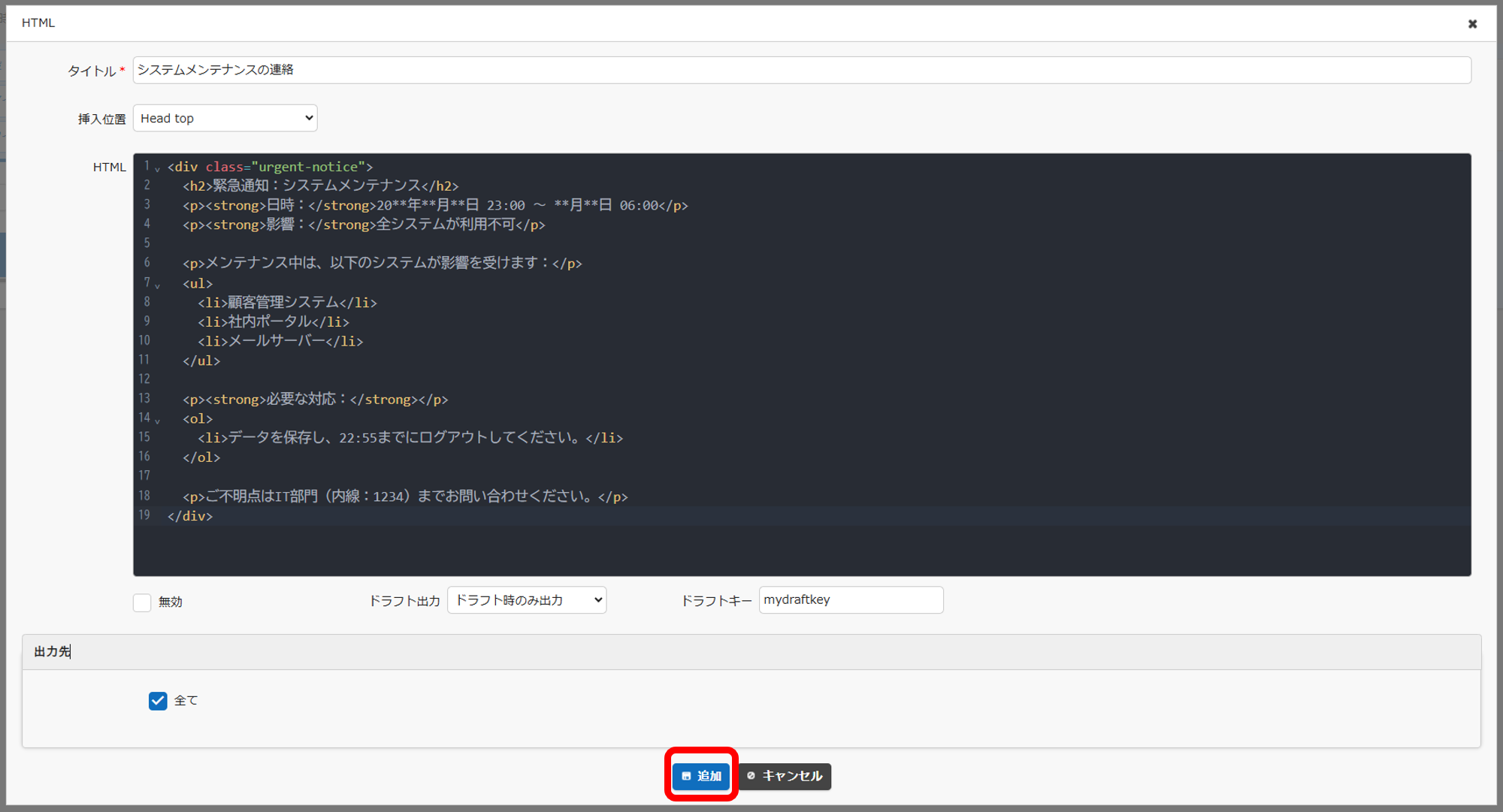The image size is (1503, 812).
Task: Click the 追加 save button
Action: pyautogui.click(x=701, y=776)
